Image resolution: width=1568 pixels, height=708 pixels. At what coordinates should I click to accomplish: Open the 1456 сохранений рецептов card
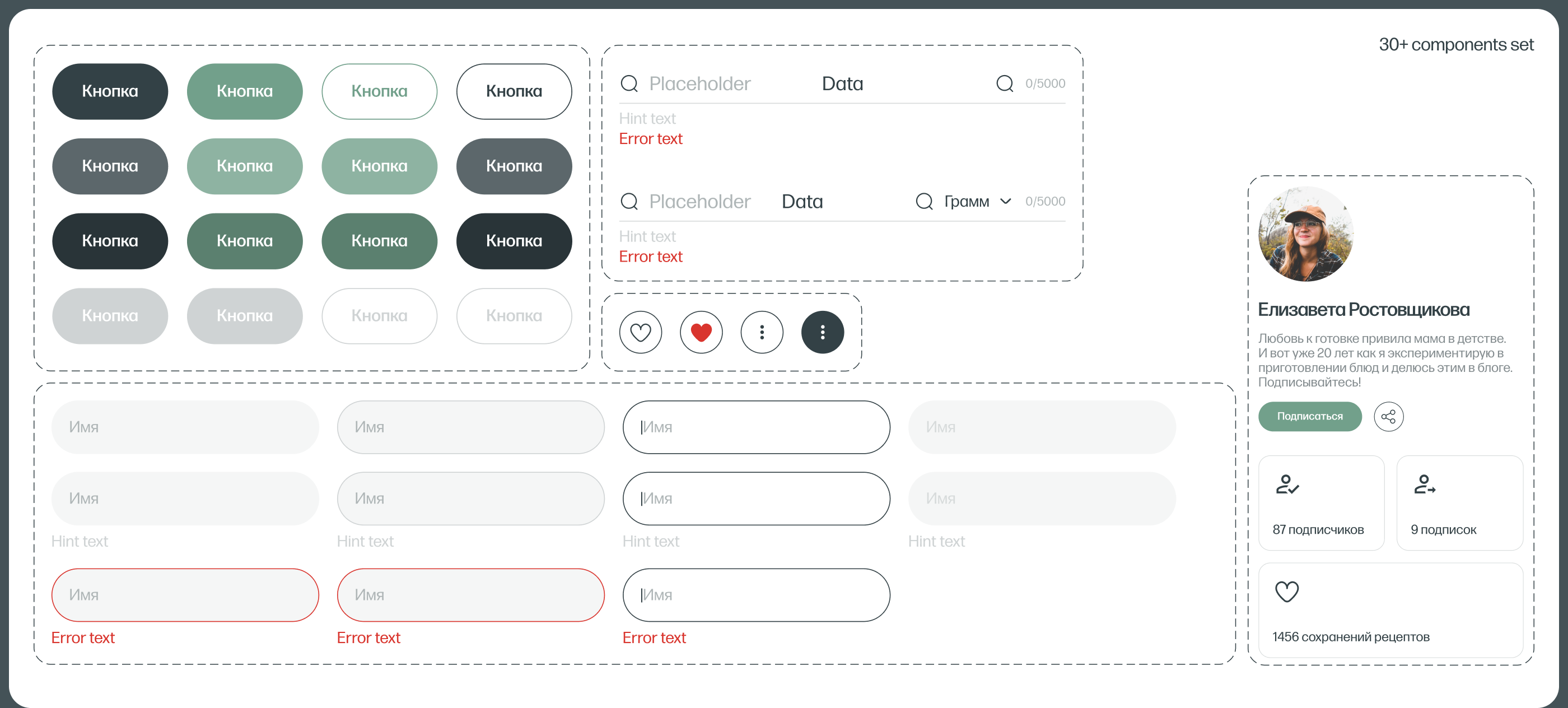tap(1390, 610)
